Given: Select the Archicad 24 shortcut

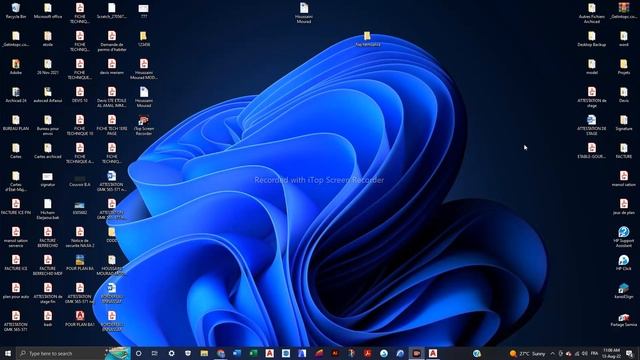Looking at the screenshot, I should [x=16, y=95].
